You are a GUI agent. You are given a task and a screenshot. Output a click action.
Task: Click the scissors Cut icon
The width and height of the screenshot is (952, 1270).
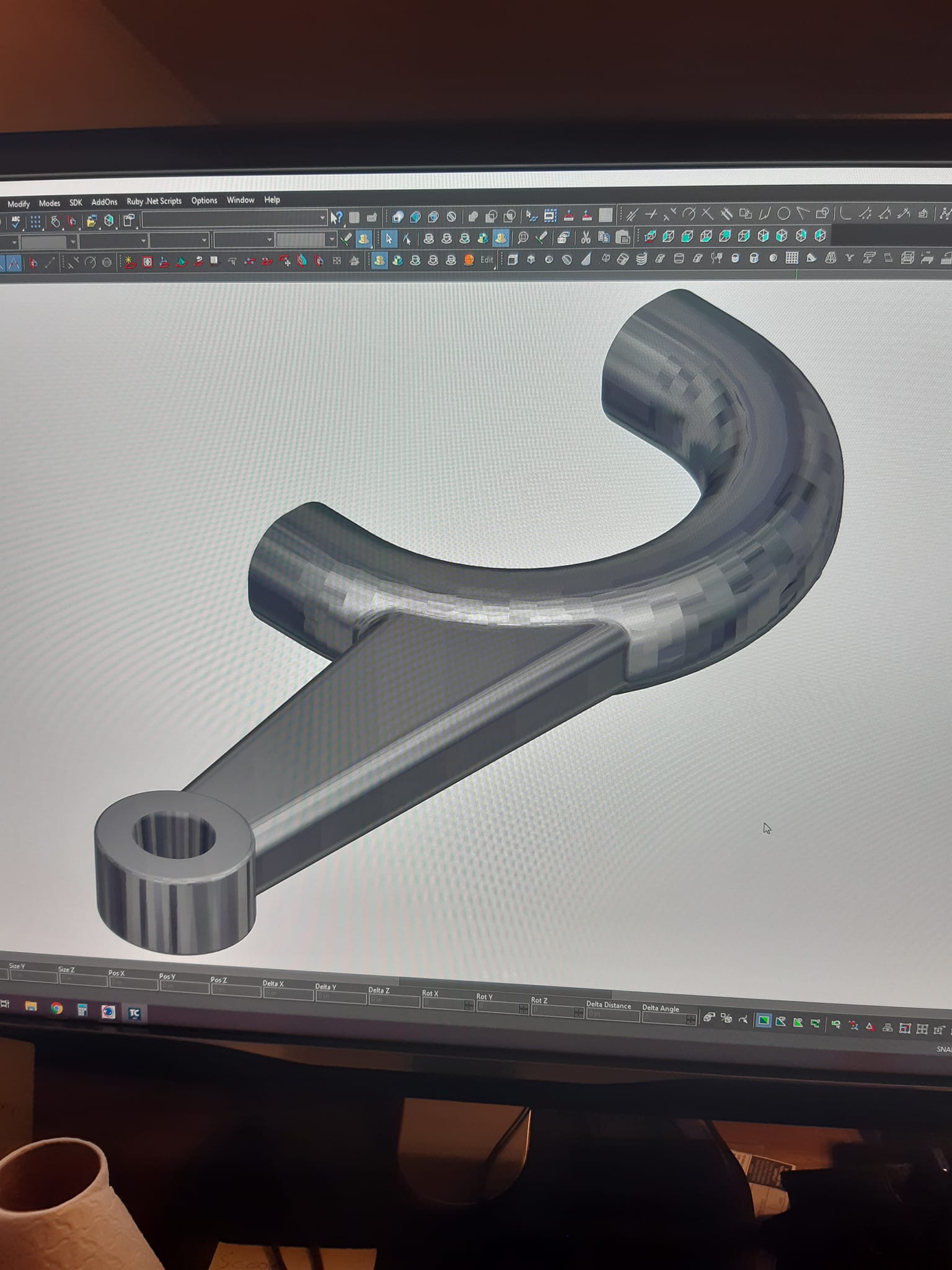[584, 237]
